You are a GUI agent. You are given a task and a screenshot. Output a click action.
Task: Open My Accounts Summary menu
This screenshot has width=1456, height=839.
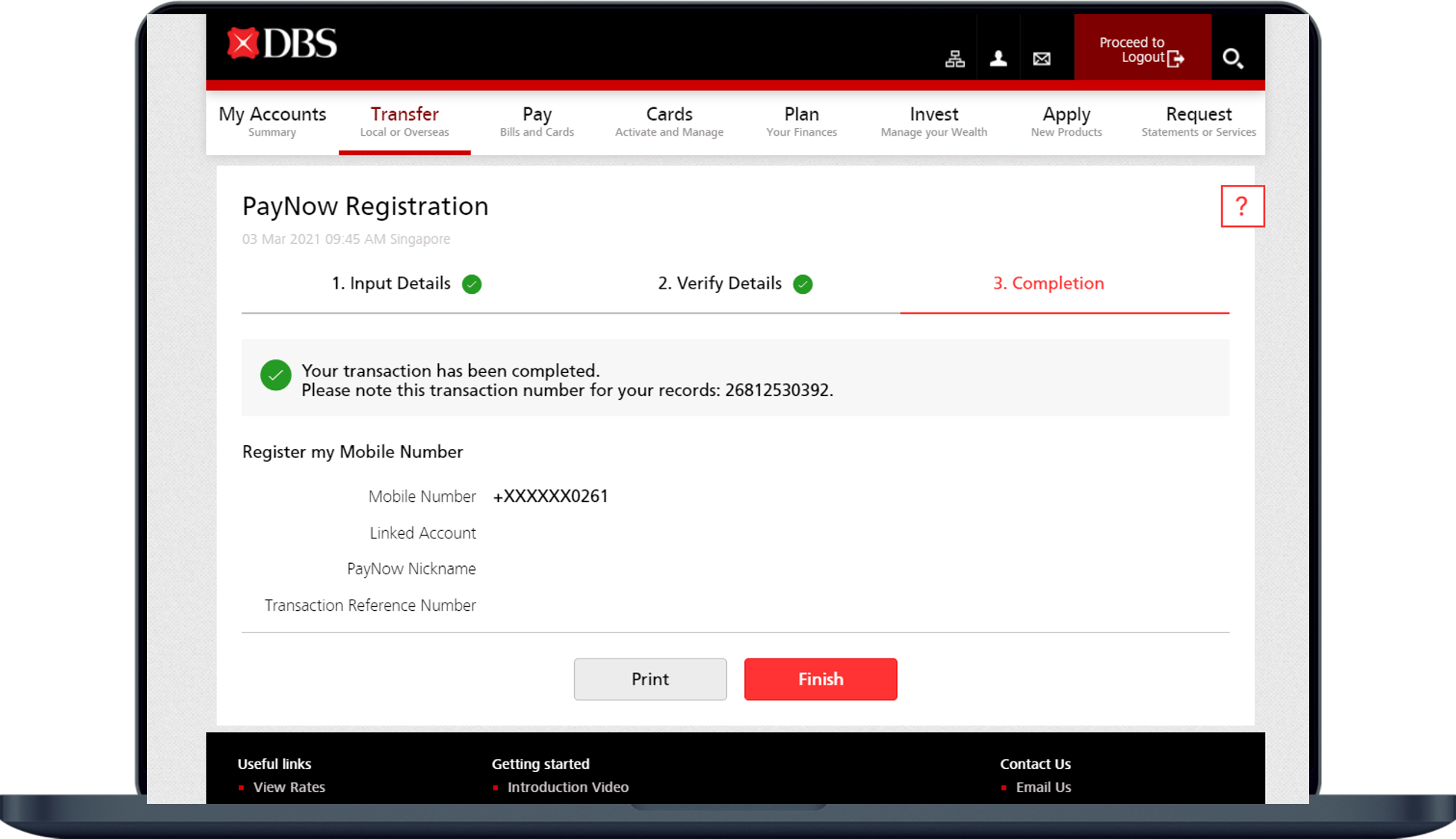272,122
